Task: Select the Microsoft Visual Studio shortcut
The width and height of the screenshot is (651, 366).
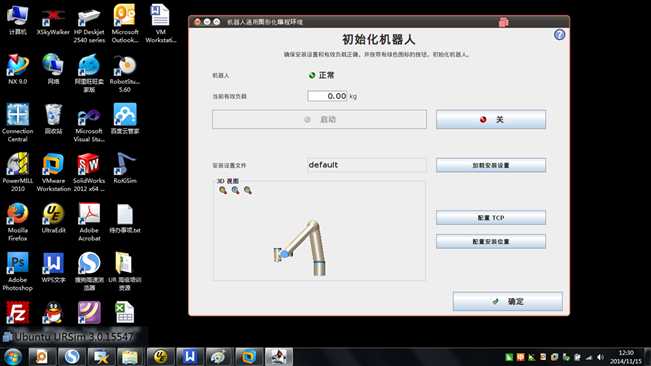Action: 89,124
